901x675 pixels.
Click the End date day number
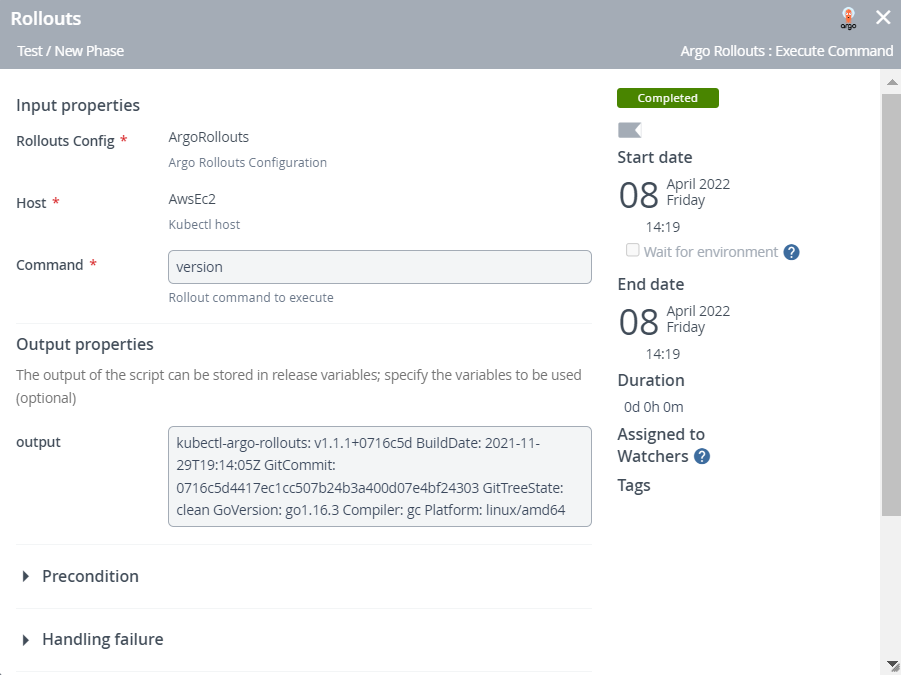pos(638,322)
